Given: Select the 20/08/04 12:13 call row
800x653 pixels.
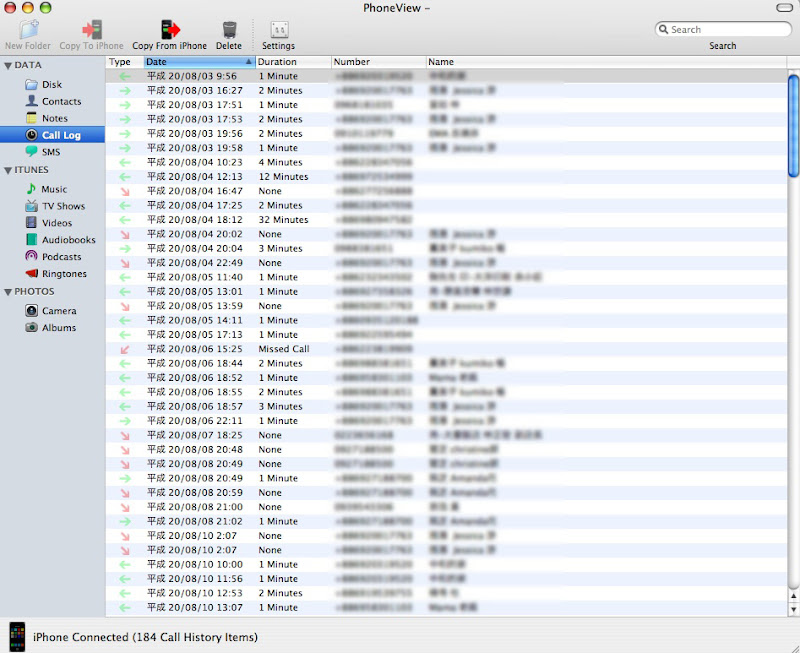Looking at the screenshot, I should [446, 177].
